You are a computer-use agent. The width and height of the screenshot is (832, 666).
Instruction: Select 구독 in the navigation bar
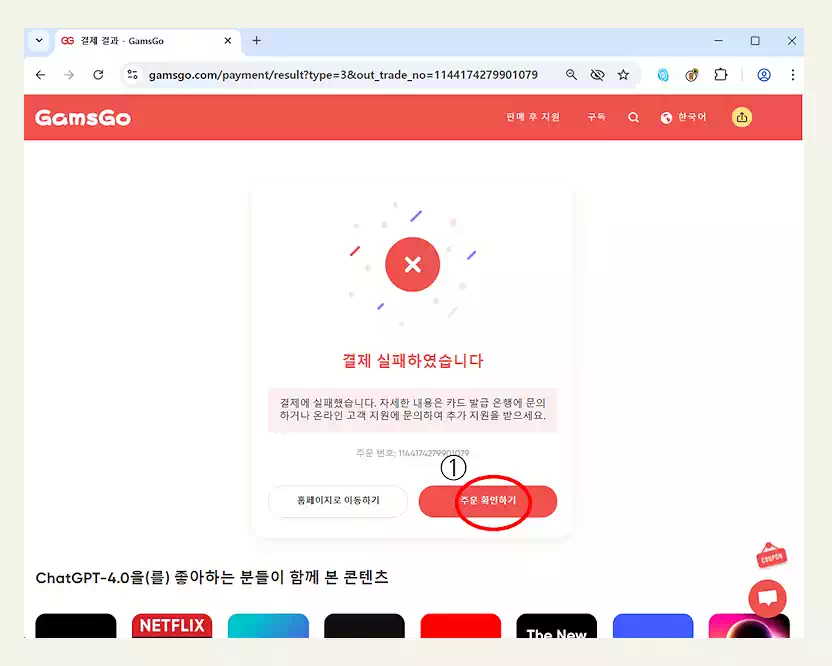point(595,116)
